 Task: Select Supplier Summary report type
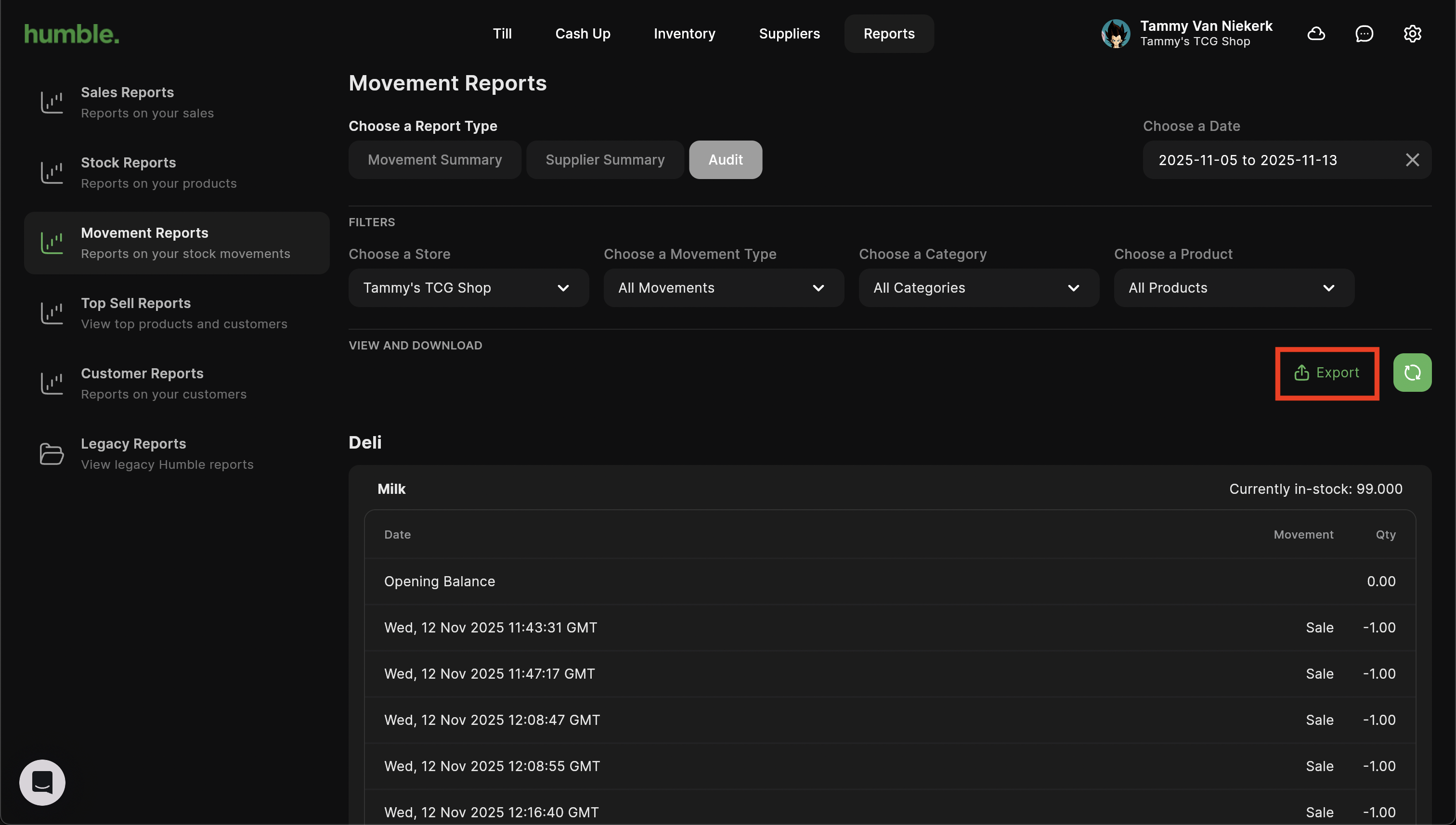click(x=605, y=160)
